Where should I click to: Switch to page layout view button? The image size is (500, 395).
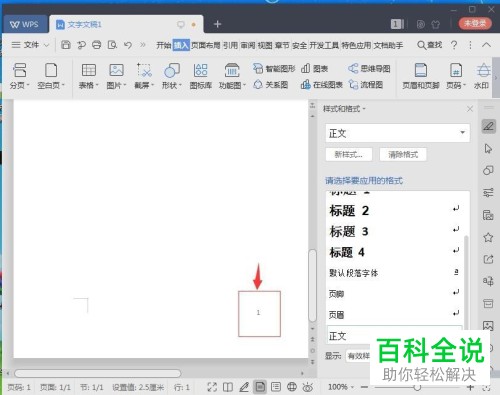[x=260, y=387]
